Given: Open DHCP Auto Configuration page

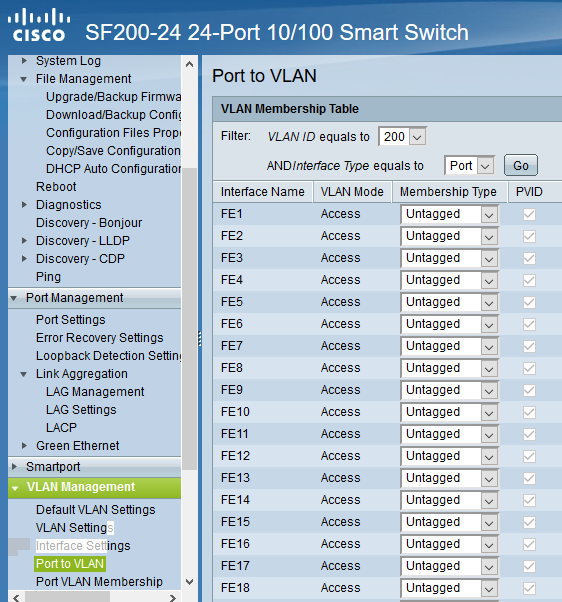Looking at the screenshot, I should tap(113, 169).
